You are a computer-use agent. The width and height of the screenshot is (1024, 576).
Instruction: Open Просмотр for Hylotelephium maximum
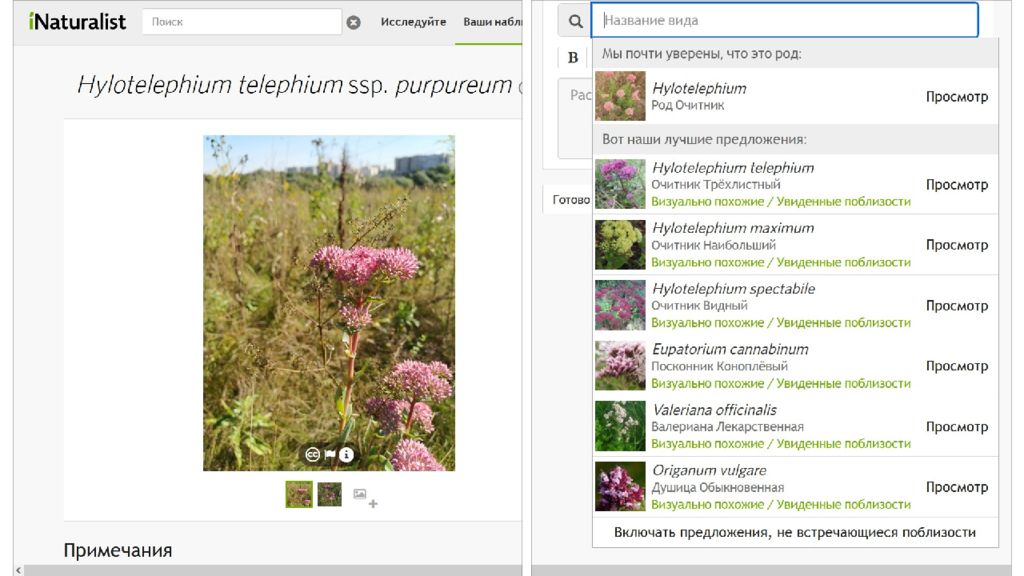(x=957, y=245)
